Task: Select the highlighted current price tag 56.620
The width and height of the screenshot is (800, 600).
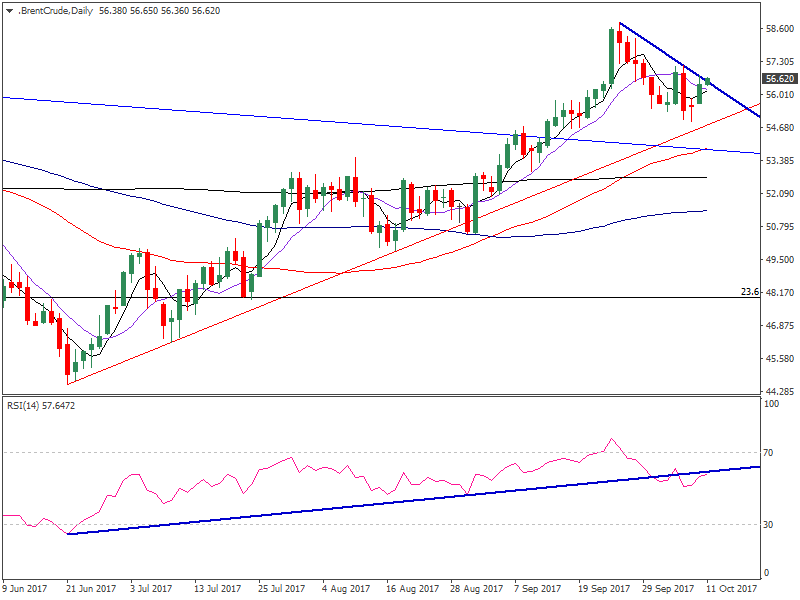Action: click(780, 79)
